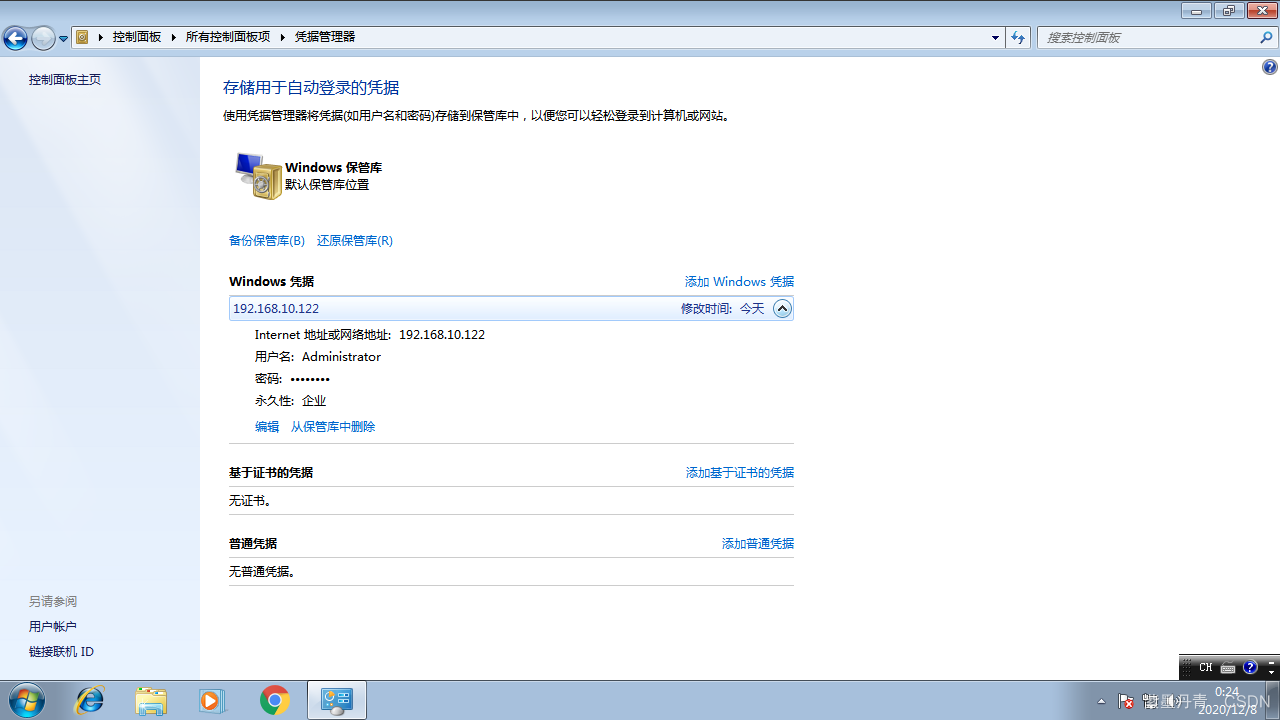Click the 企业 persistence value
1280x720 pixels.
pyautogui.click(x=314, y=401)
